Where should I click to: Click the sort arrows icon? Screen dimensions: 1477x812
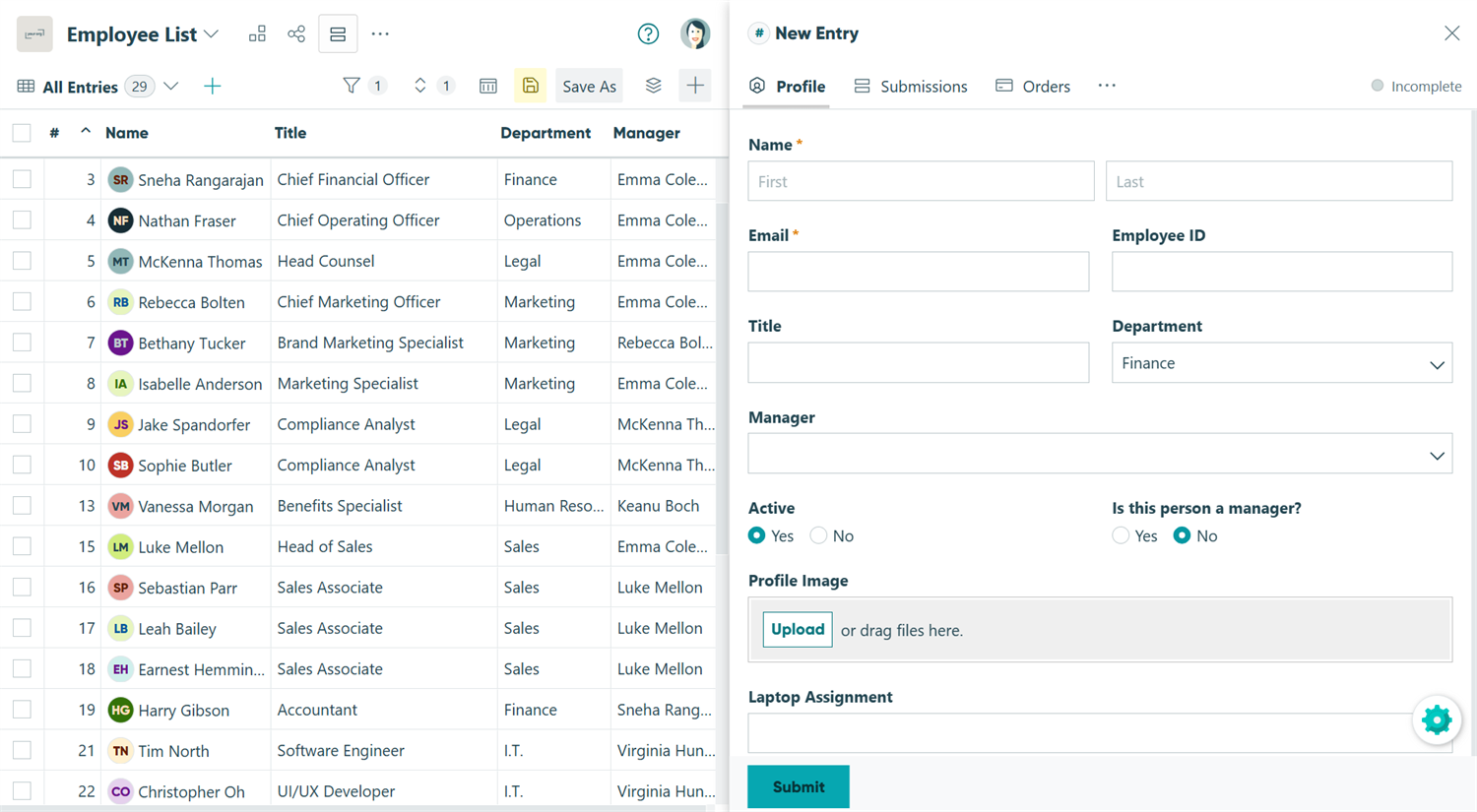420,86
